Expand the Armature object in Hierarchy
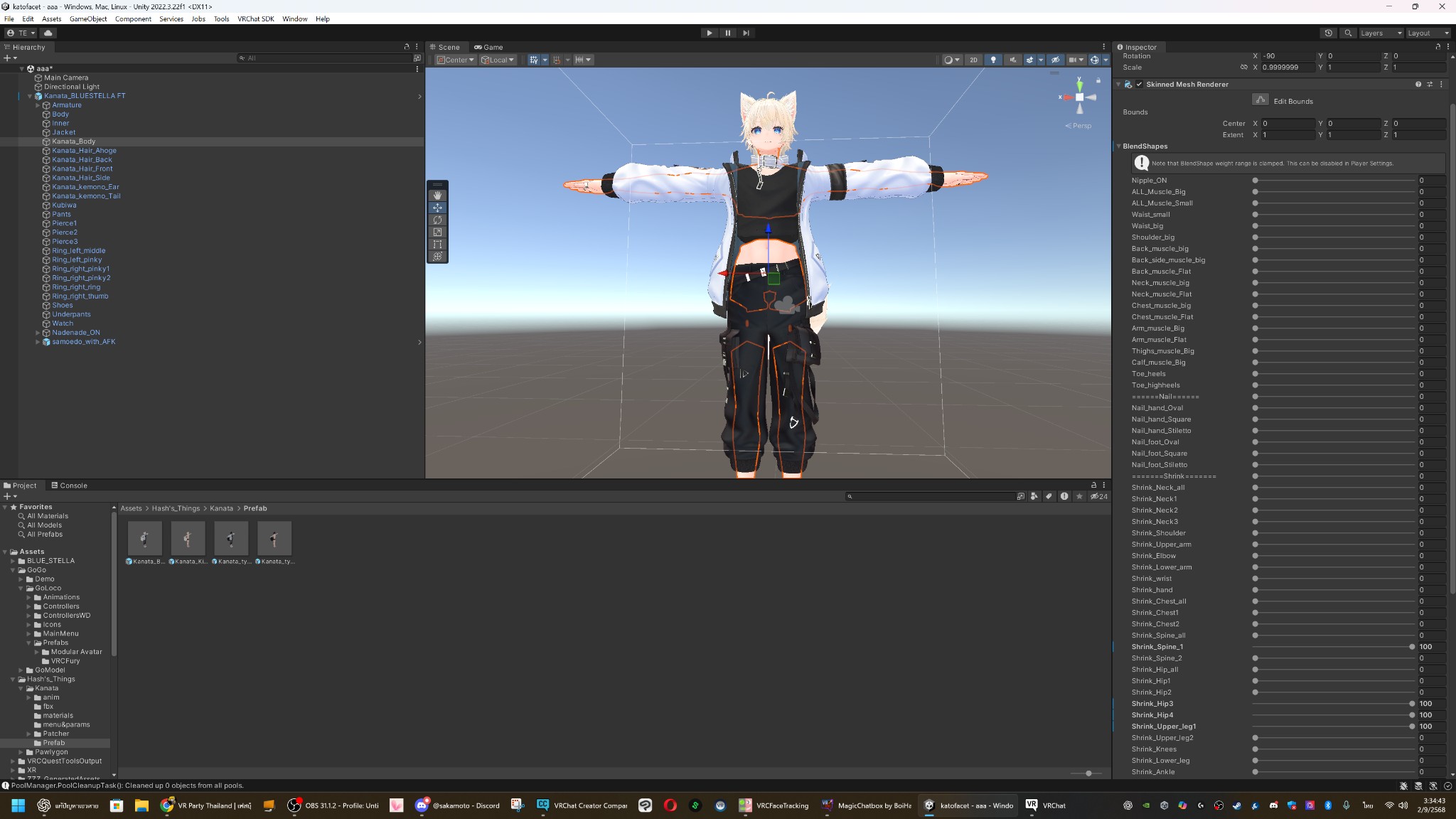Image resolution: width=1456 pixels, height=819 pixels. coord(38,105)
